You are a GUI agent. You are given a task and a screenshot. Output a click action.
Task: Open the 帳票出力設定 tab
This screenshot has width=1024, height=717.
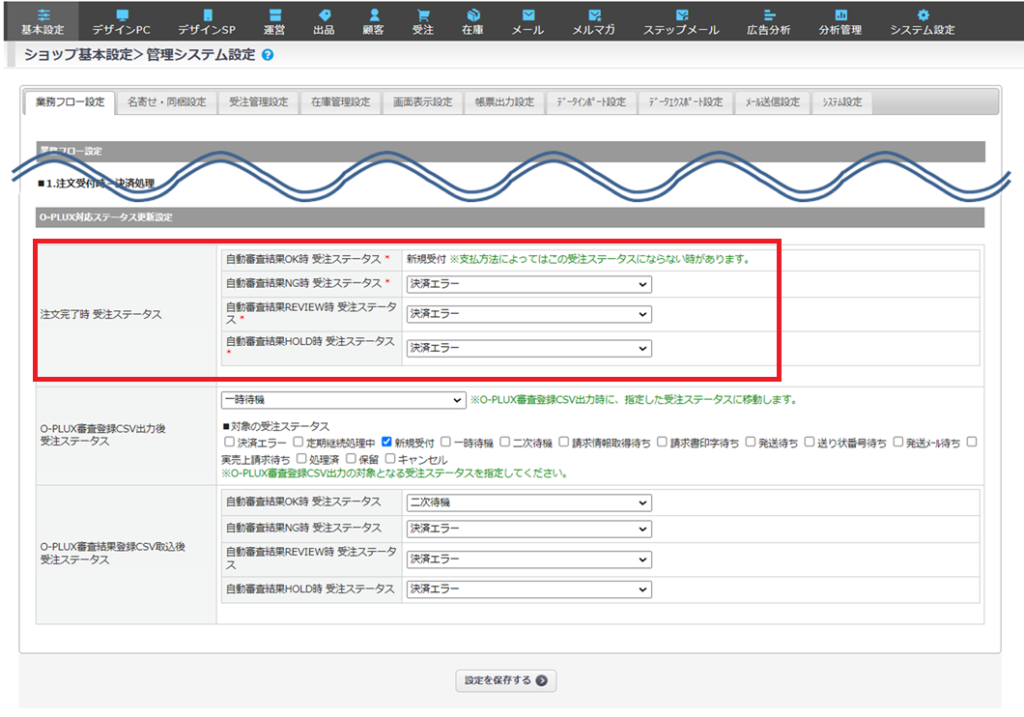pos(504,102)
